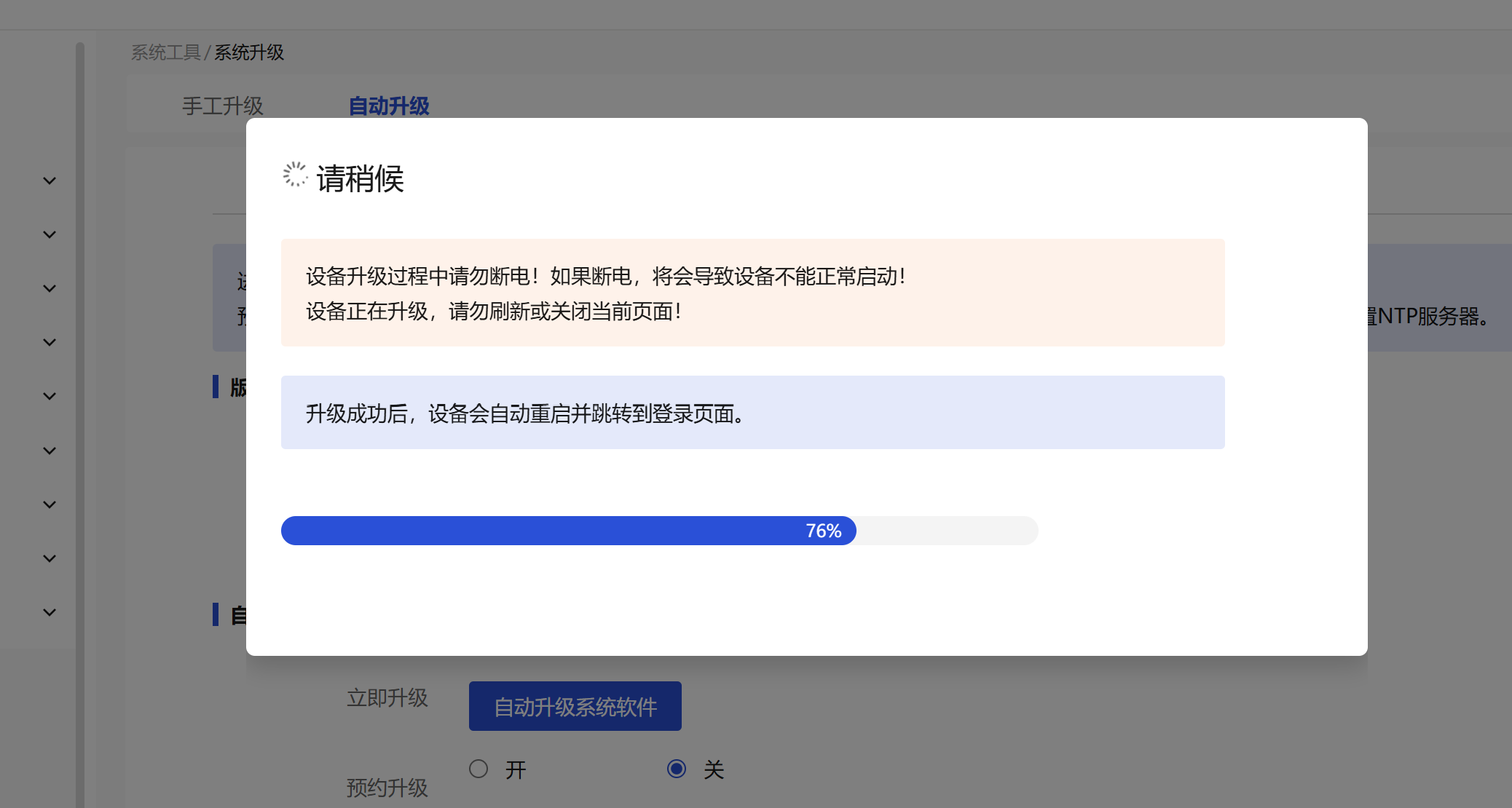The image size is (1512, 808).
Task: Expand the fourth sidebar chevron menu
Action: pyautogui.click(x=50, y=342)
